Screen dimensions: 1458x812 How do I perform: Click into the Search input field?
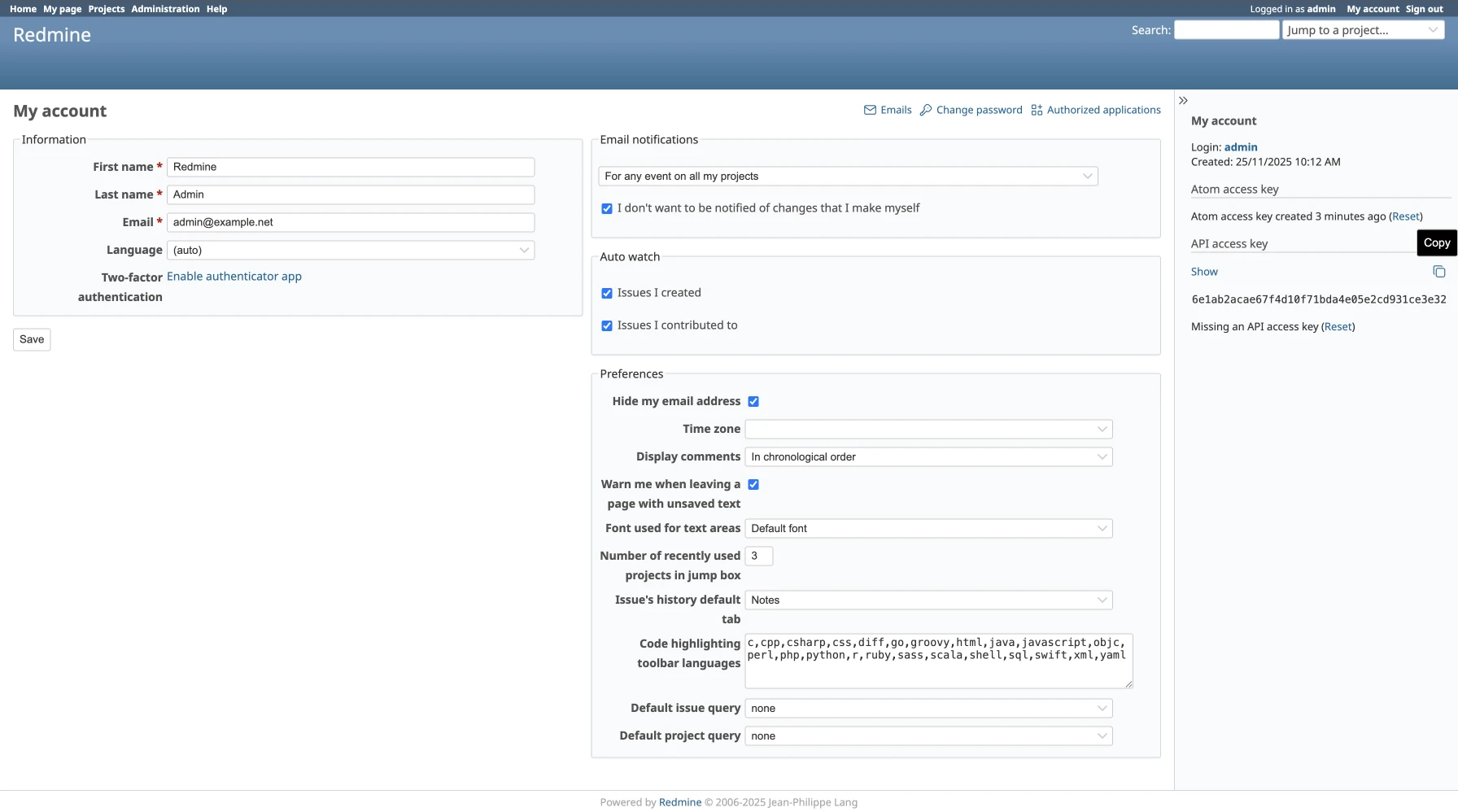[1226, 30]
